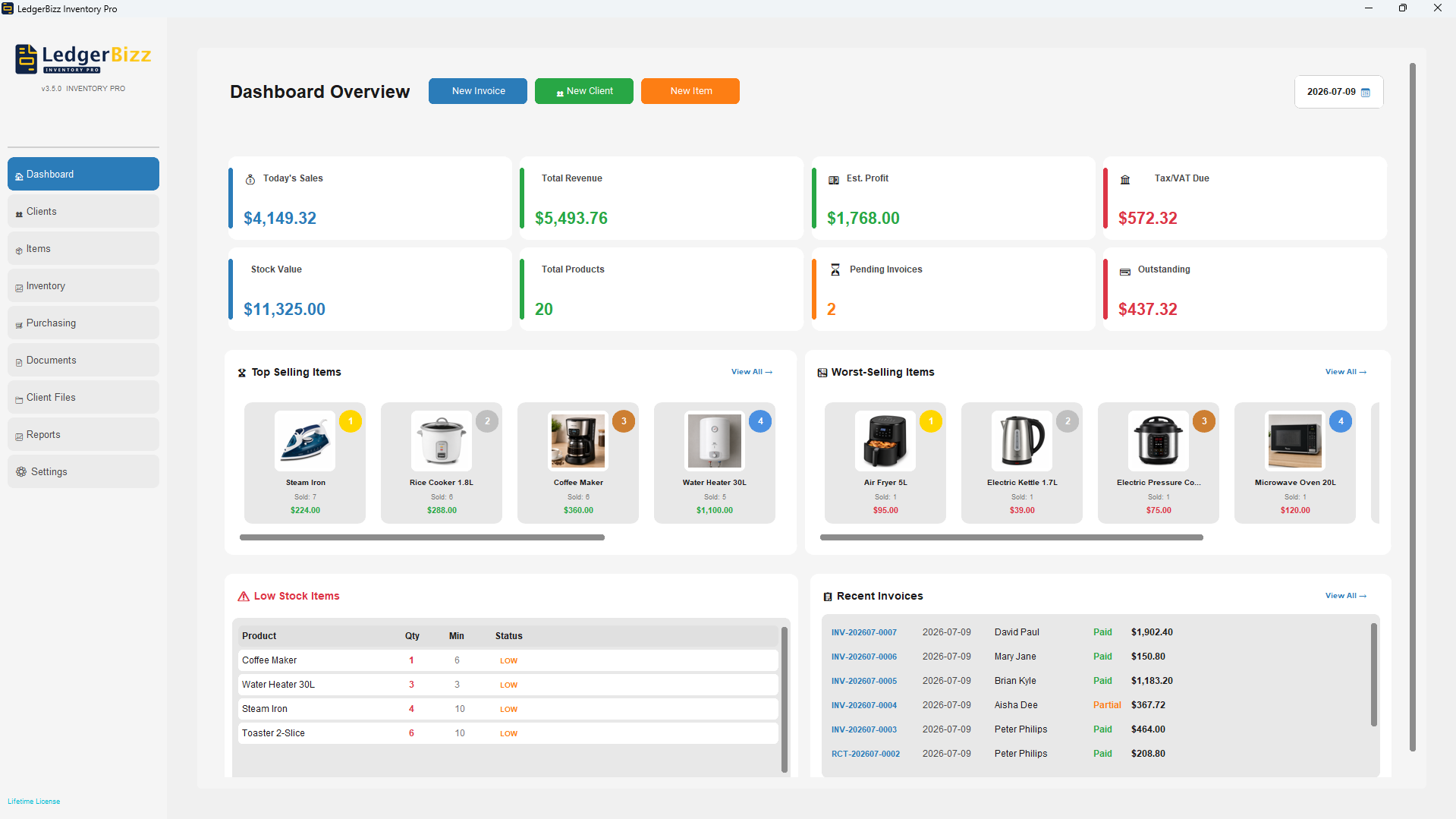Click the New Invoice button
The image size is (1456, 819).
click(478, 91)
